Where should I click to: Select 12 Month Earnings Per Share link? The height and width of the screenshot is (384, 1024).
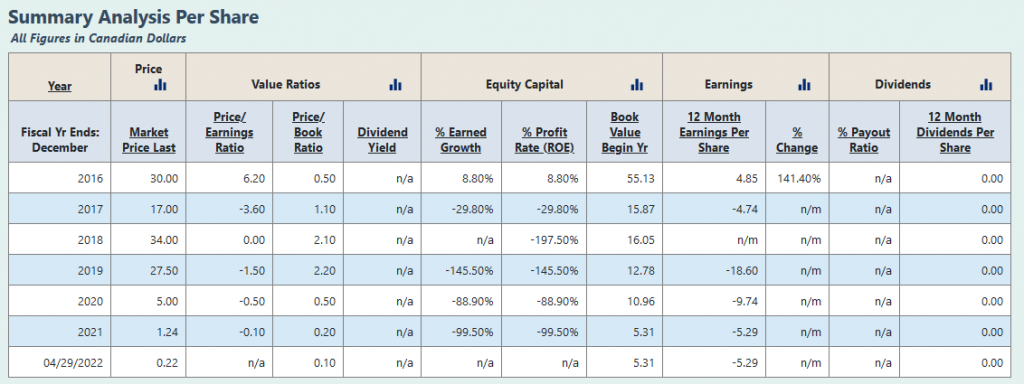coord(714,132)
